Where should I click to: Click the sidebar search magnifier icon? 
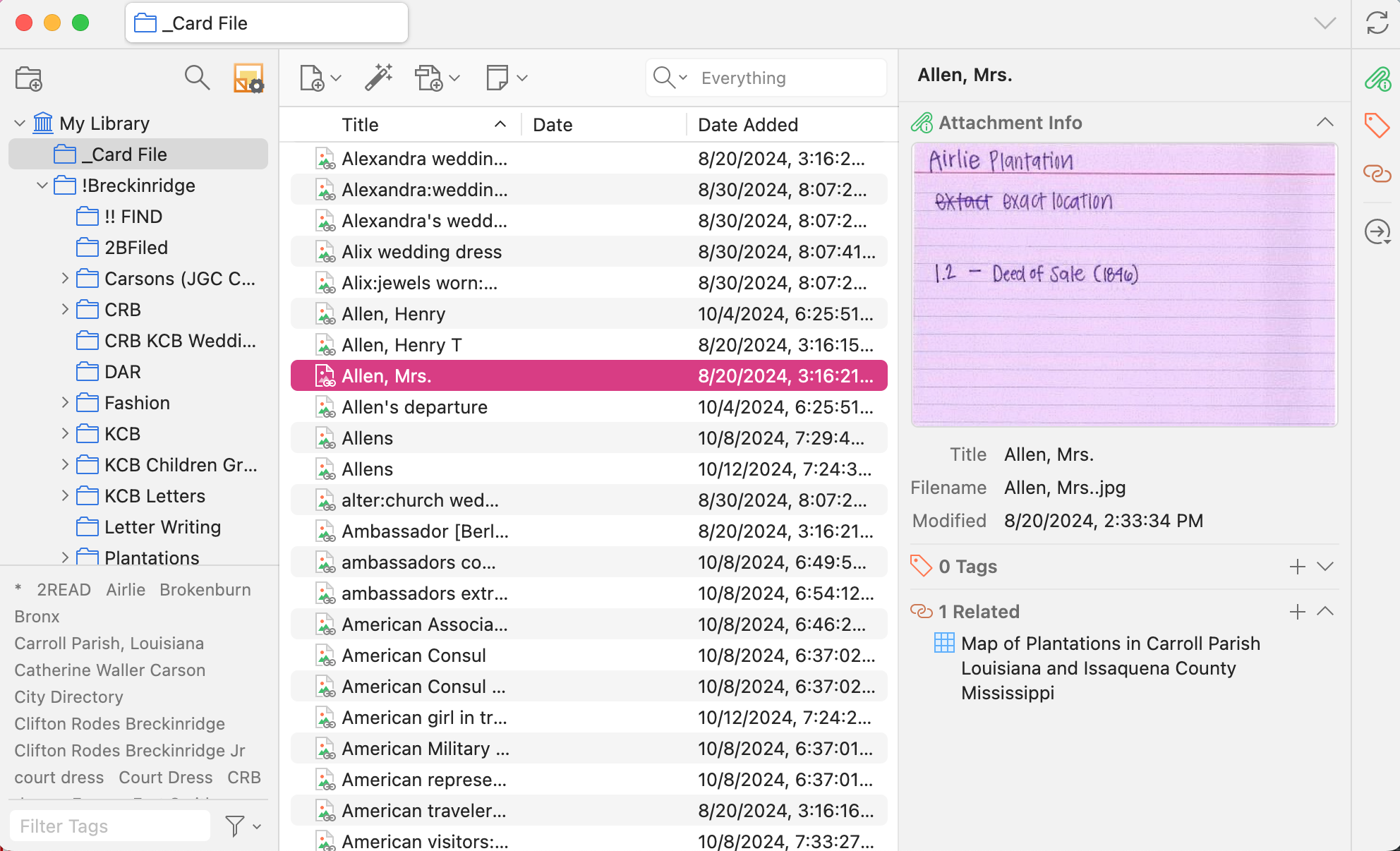click(197, 78)
